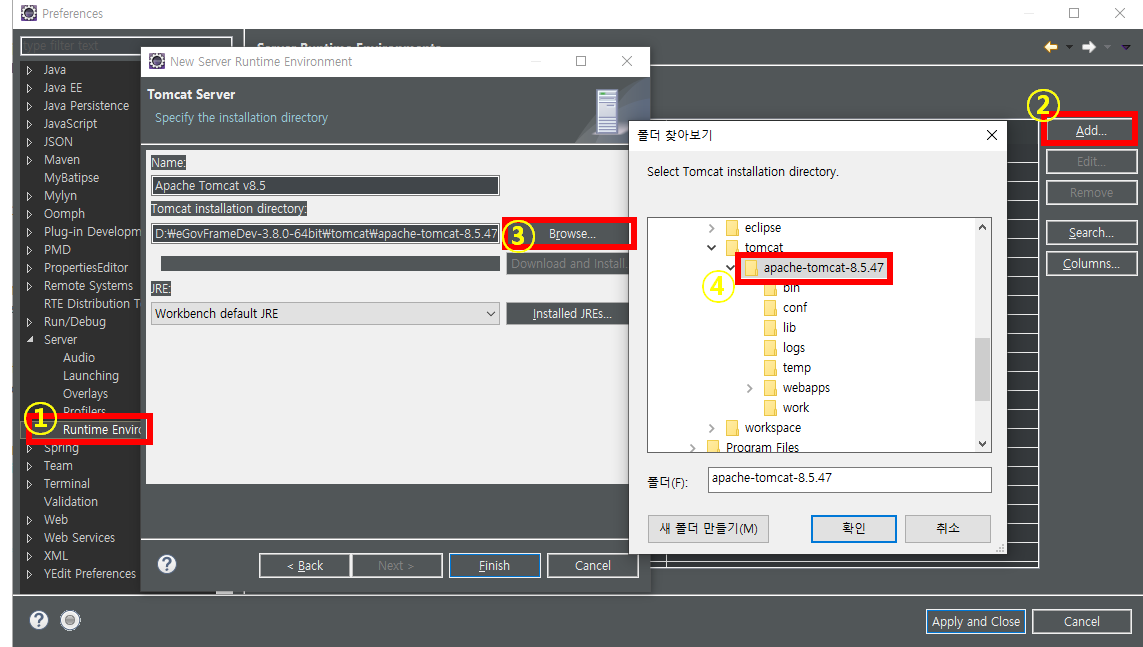Expand the XML preferences node
1143x647 pixels.
(x=29, y=556)
